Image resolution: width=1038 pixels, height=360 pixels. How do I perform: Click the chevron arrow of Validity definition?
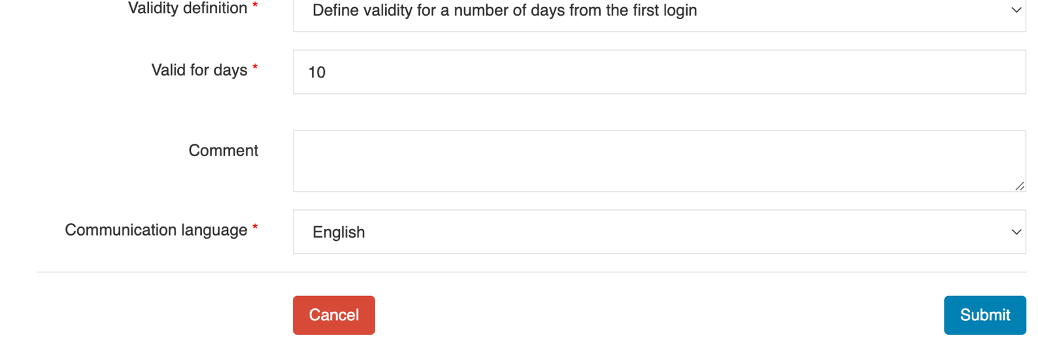click(x=1016, y=10)
